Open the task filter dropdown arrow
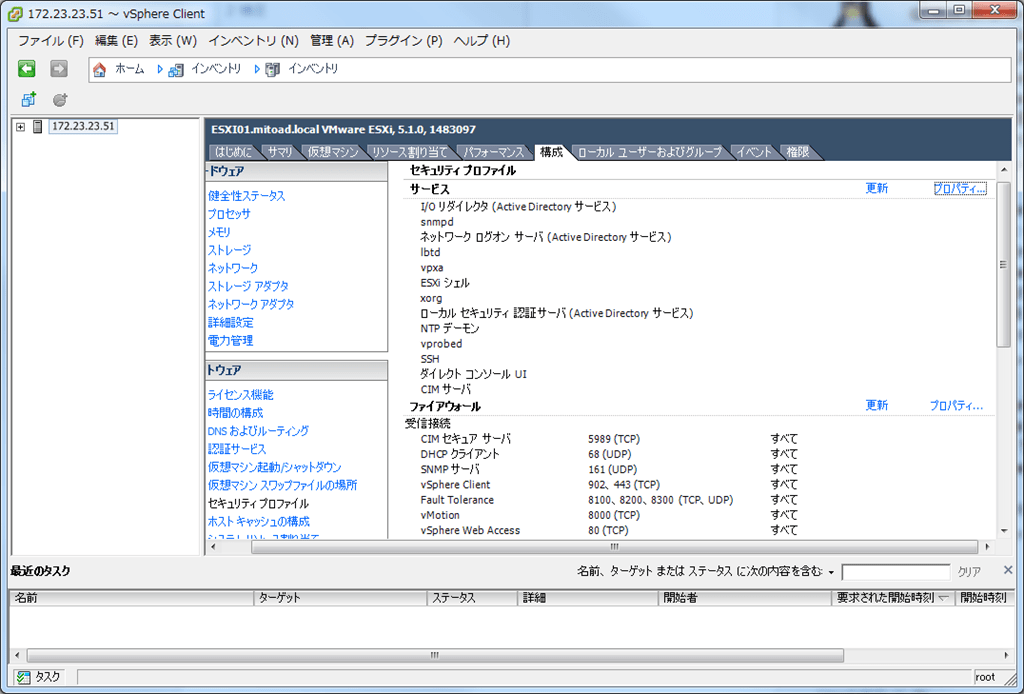Image resolution: width=1024 pixels, height=694 pixels. point(831,573)
